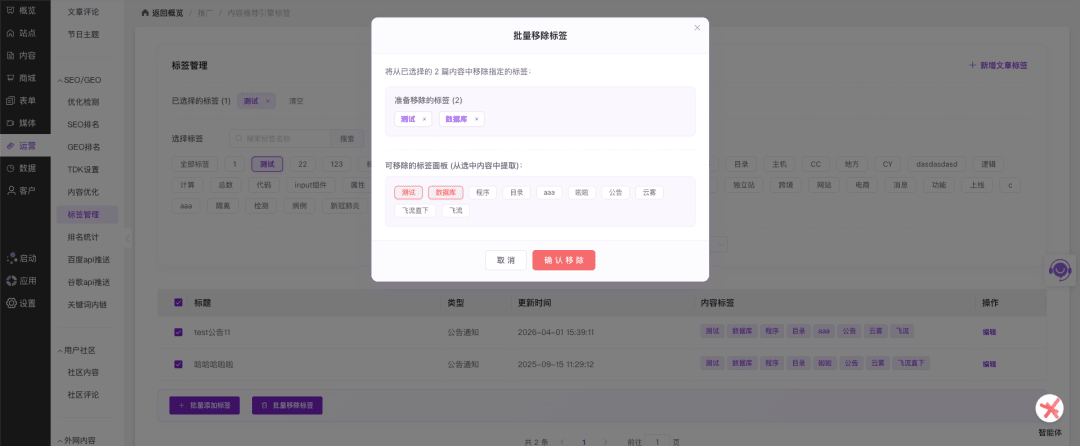
Task: Click 清空 next to selected tags
Action: point(296,100)
